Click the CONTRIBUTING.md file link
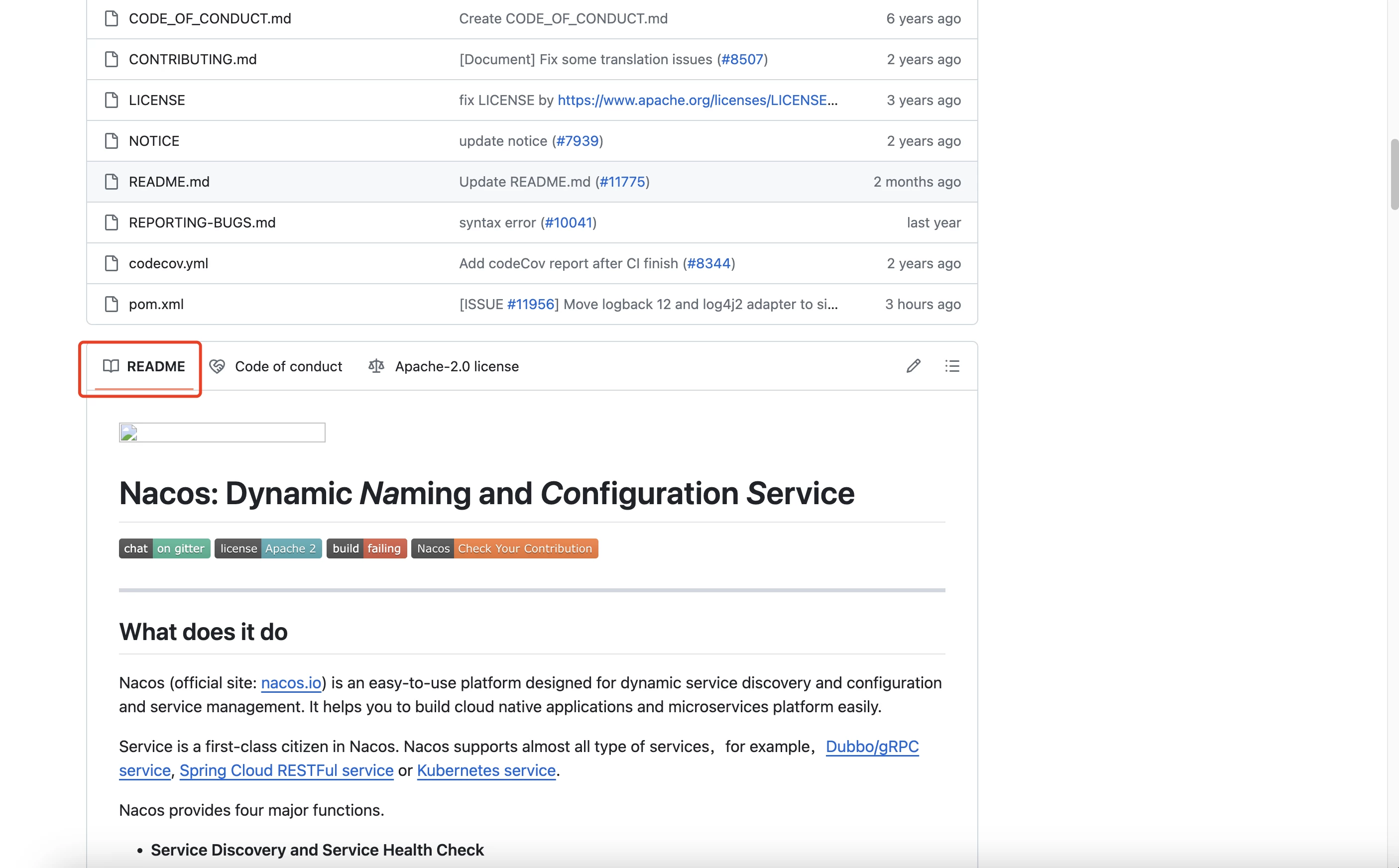This screenshot has height=868, width=1399. coord(193,59)
